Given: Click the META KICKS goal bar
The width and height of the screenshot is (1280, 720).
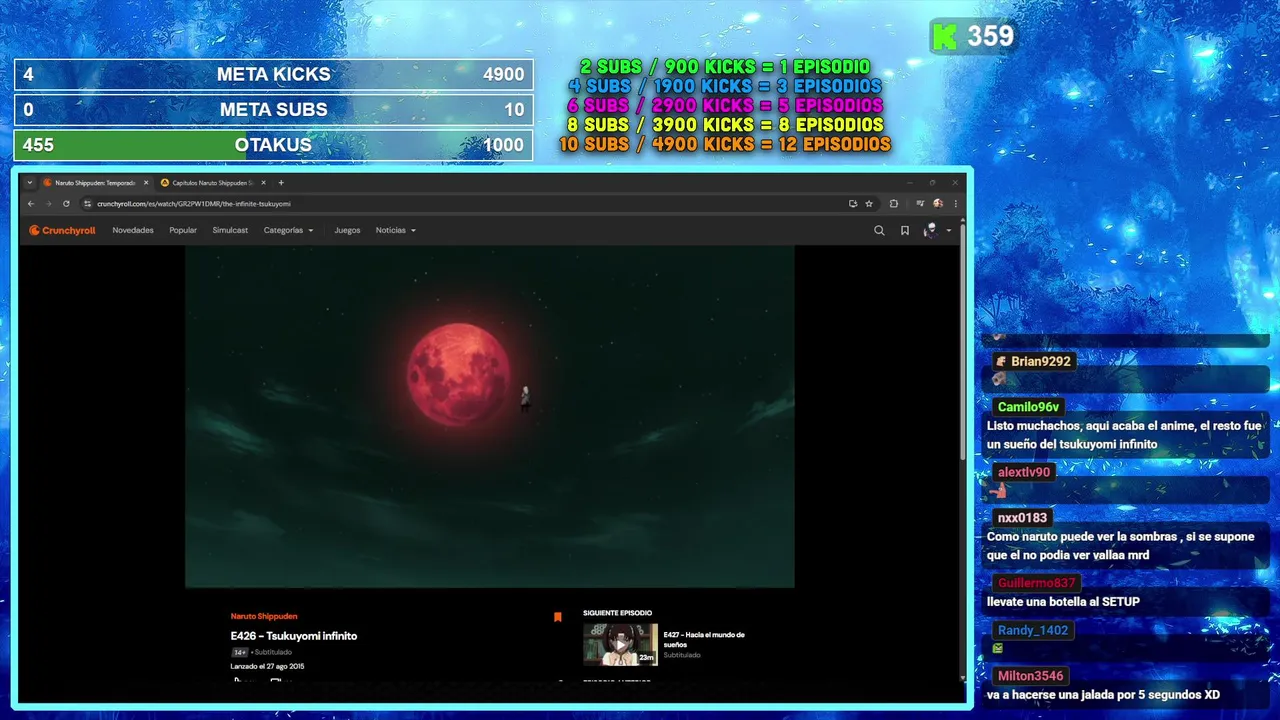Looking at the screenshot, I should [273, 74].
